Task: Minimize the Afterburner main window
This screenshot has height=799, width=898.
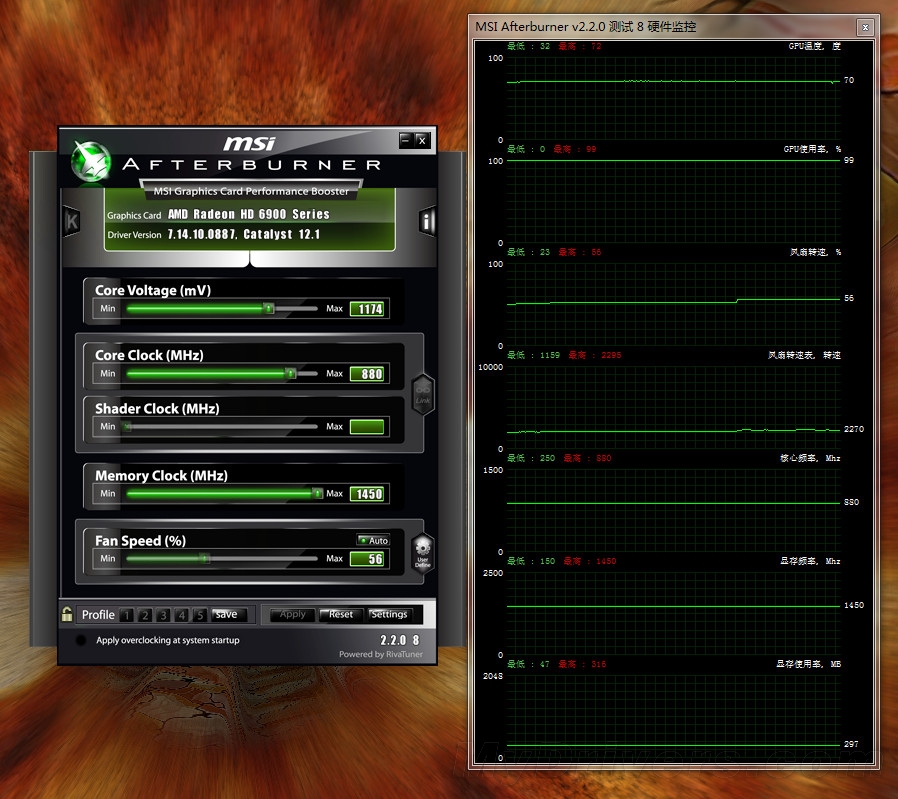Action: tap(406, 140)
